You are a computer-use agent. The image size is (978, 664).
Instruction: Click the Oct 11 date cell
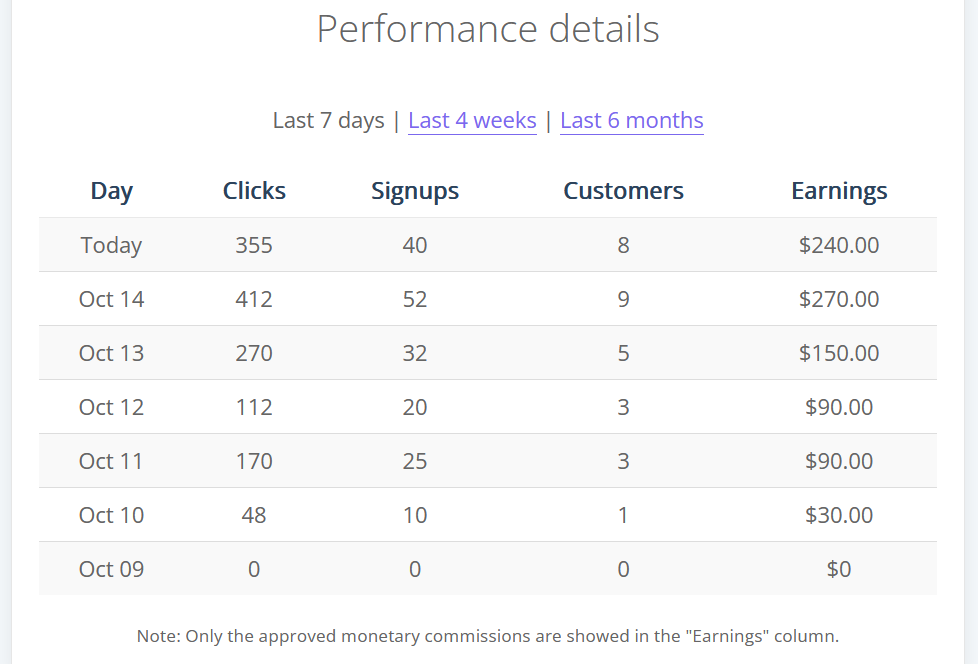tap(112, 461)
